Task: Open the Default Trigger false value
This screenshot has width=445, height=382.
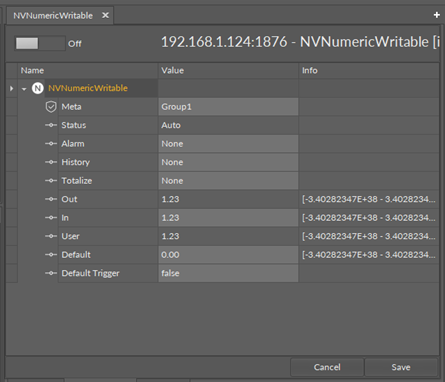Action: coord(228,273)
